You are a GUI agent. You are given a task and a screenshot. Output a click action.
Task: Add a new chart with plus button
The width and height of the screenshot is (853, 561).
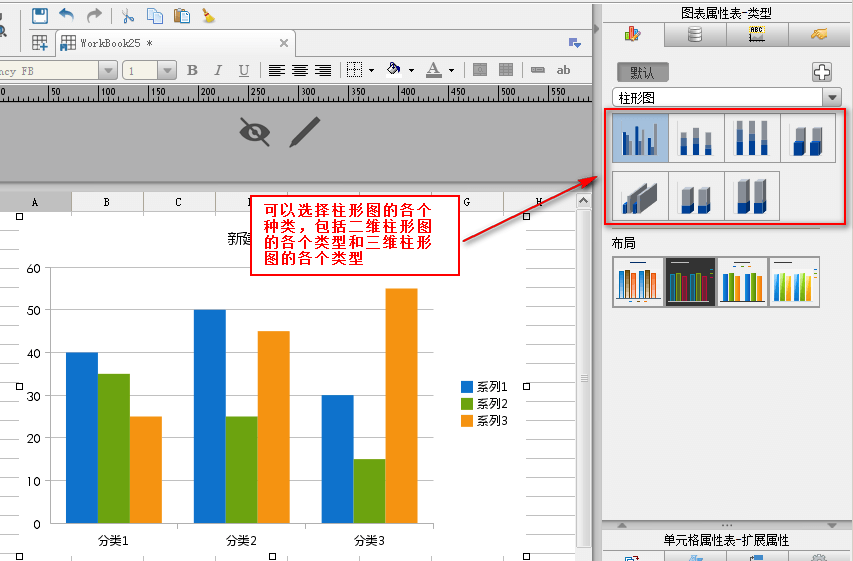[x=821, y=72]
